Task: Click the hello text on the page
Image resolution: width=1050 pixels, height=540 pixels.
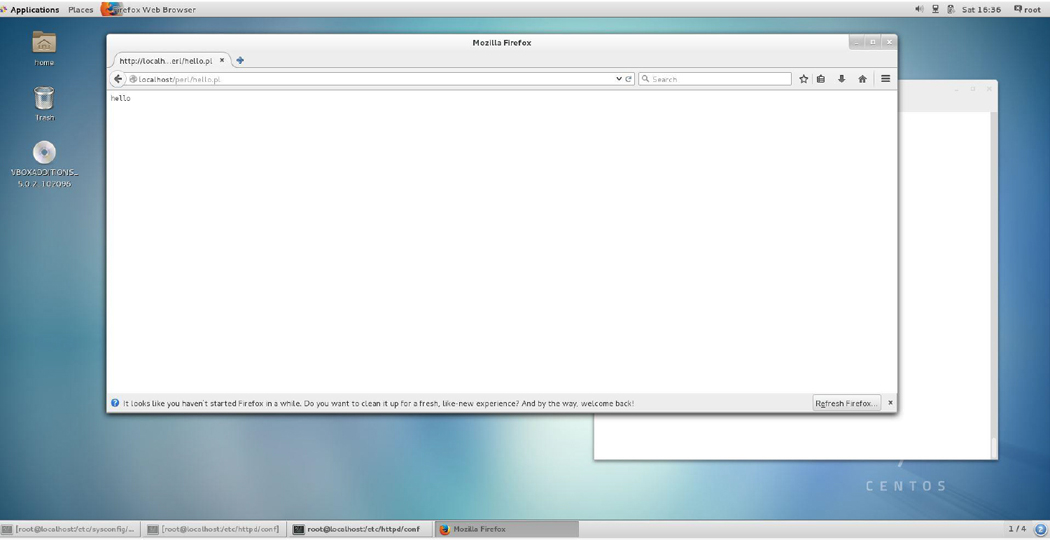Action: [121, 98]
